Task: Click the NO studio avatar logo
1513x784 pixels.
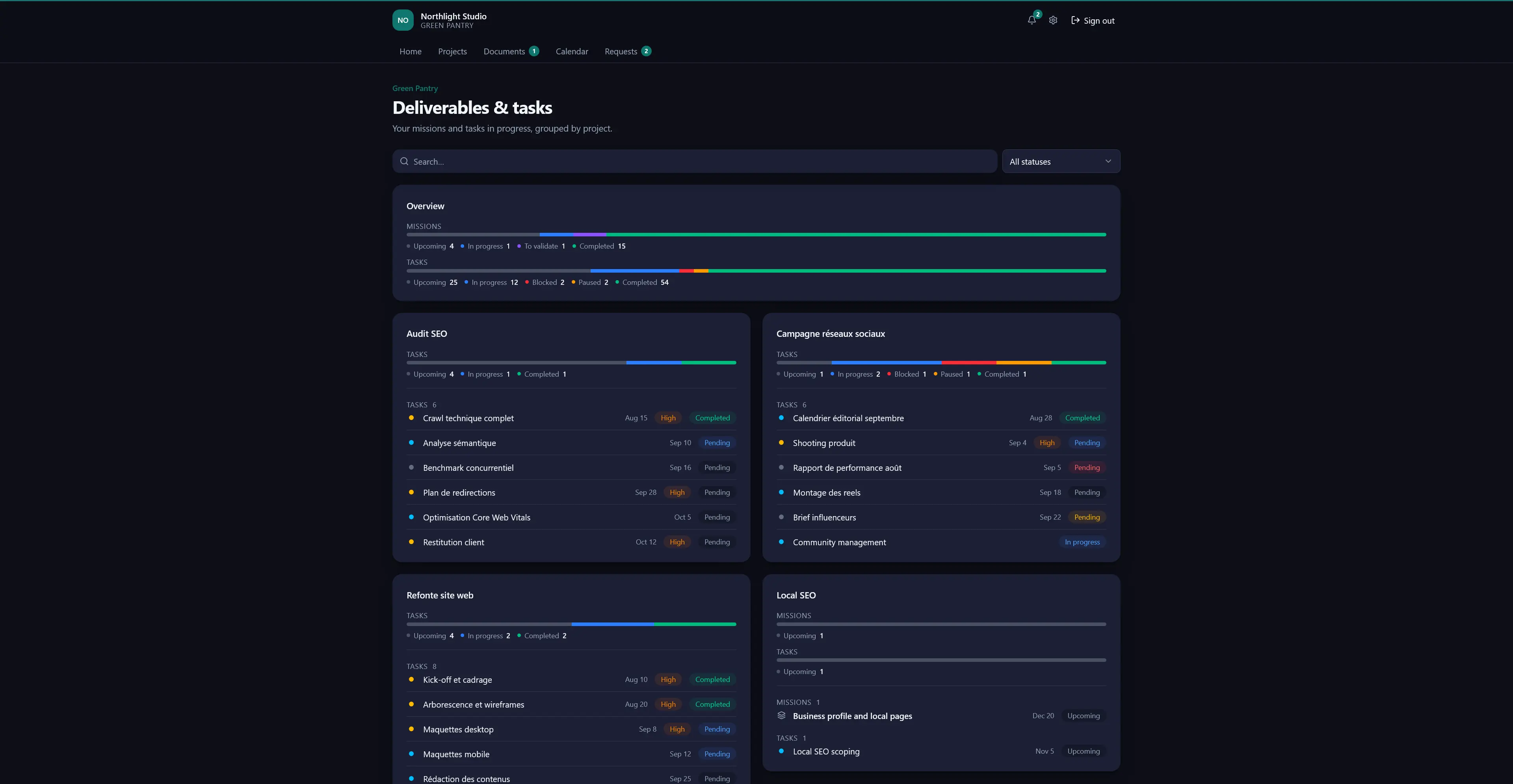Action: coord(403,20)
